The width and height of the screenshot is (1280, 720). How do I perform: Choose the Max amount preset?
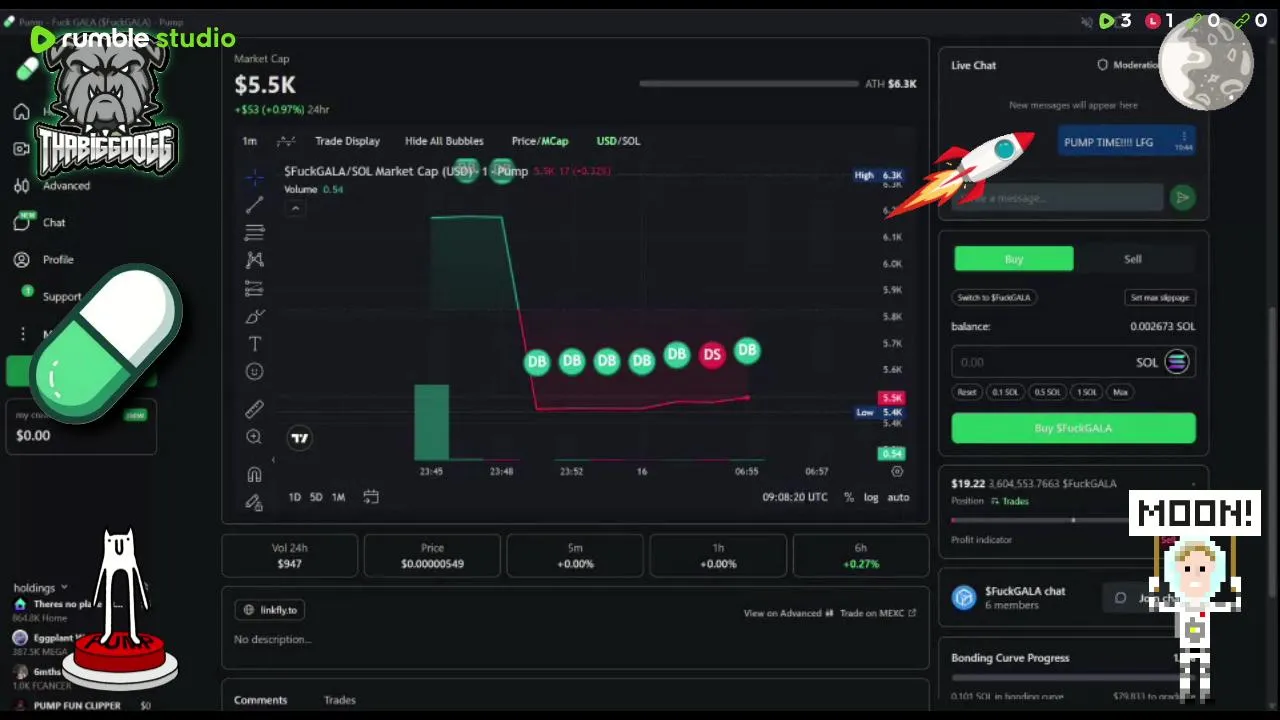1120,392
